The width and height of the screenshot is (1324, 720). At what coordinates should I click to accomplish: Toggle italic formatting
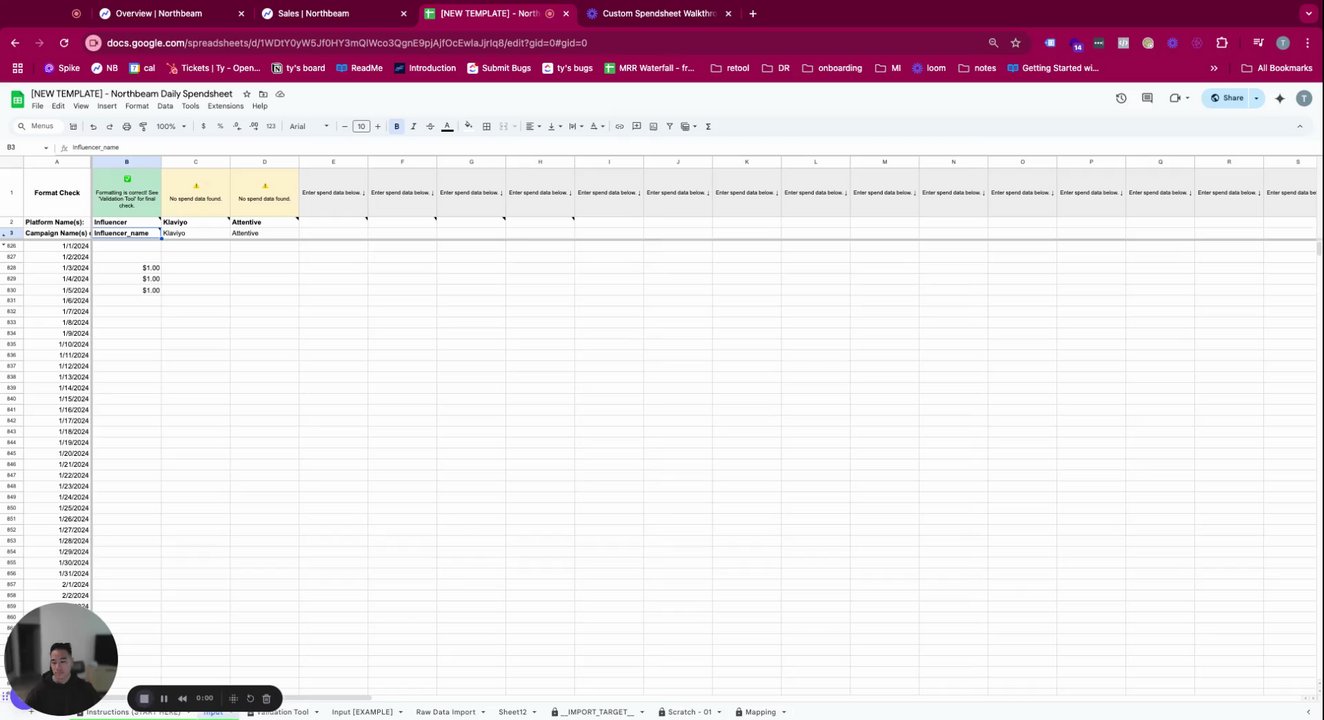click(413, 127)
